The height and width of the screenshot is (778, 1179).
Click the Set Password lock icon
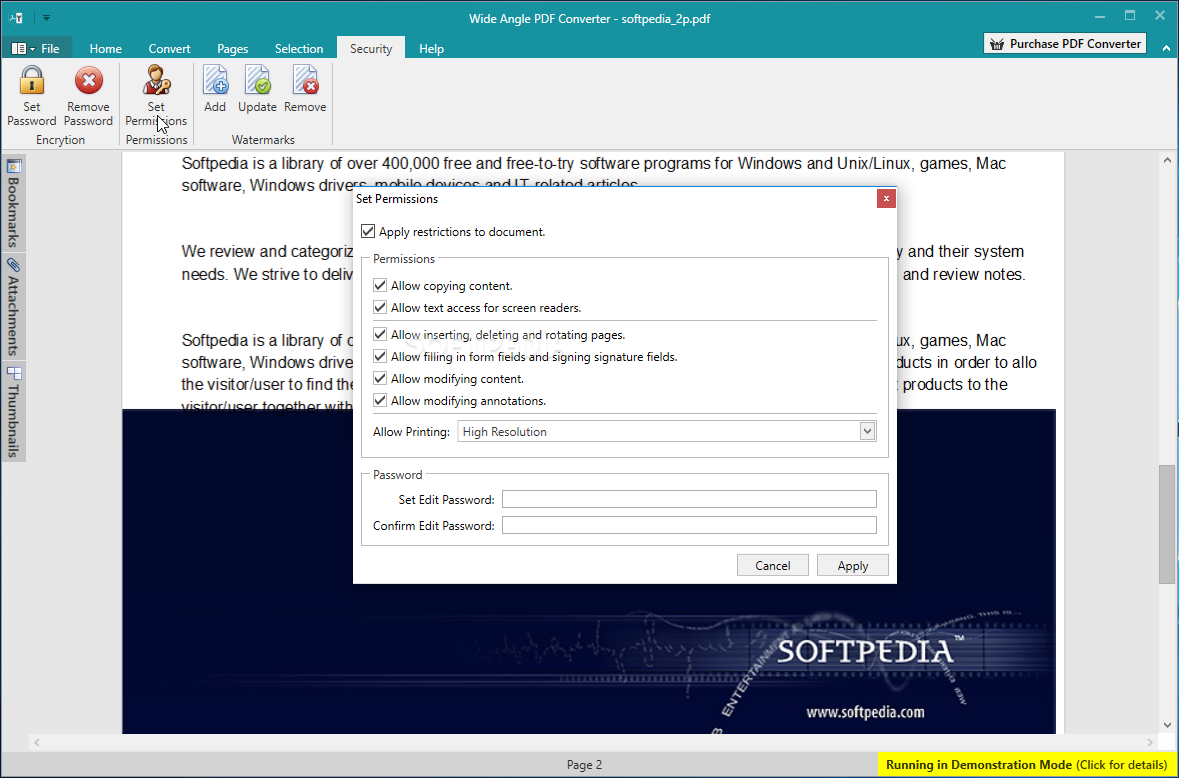click(x=32, y=80)
